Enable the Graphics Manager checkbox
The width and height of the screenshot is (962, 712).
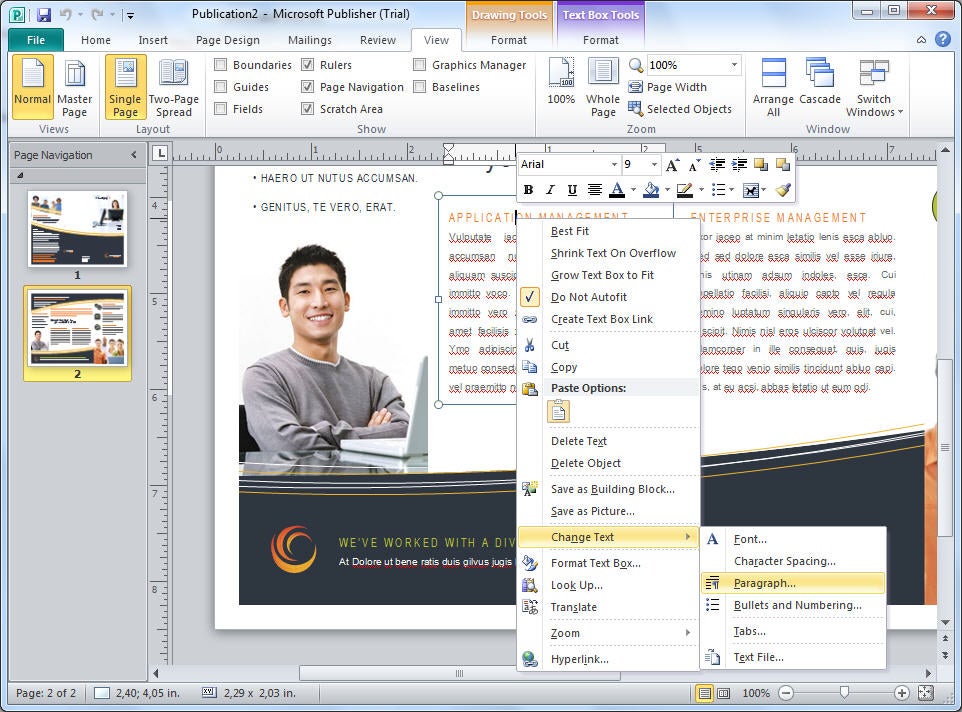tap(420, 65)
